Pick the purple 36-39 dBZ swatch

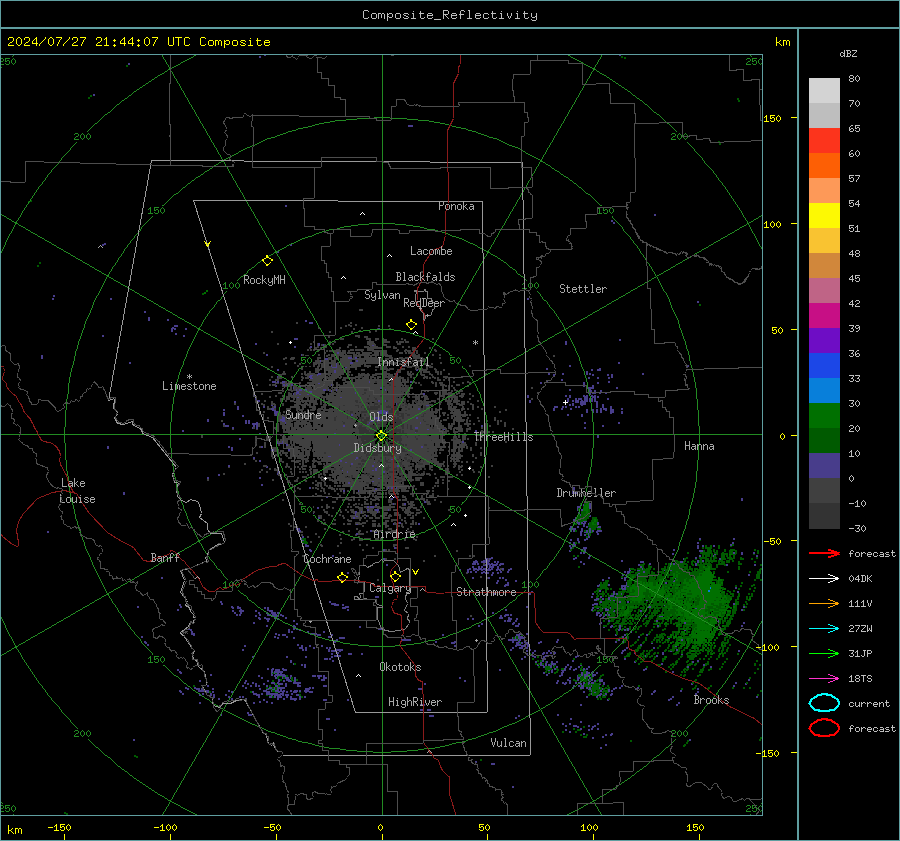point(824,340)
